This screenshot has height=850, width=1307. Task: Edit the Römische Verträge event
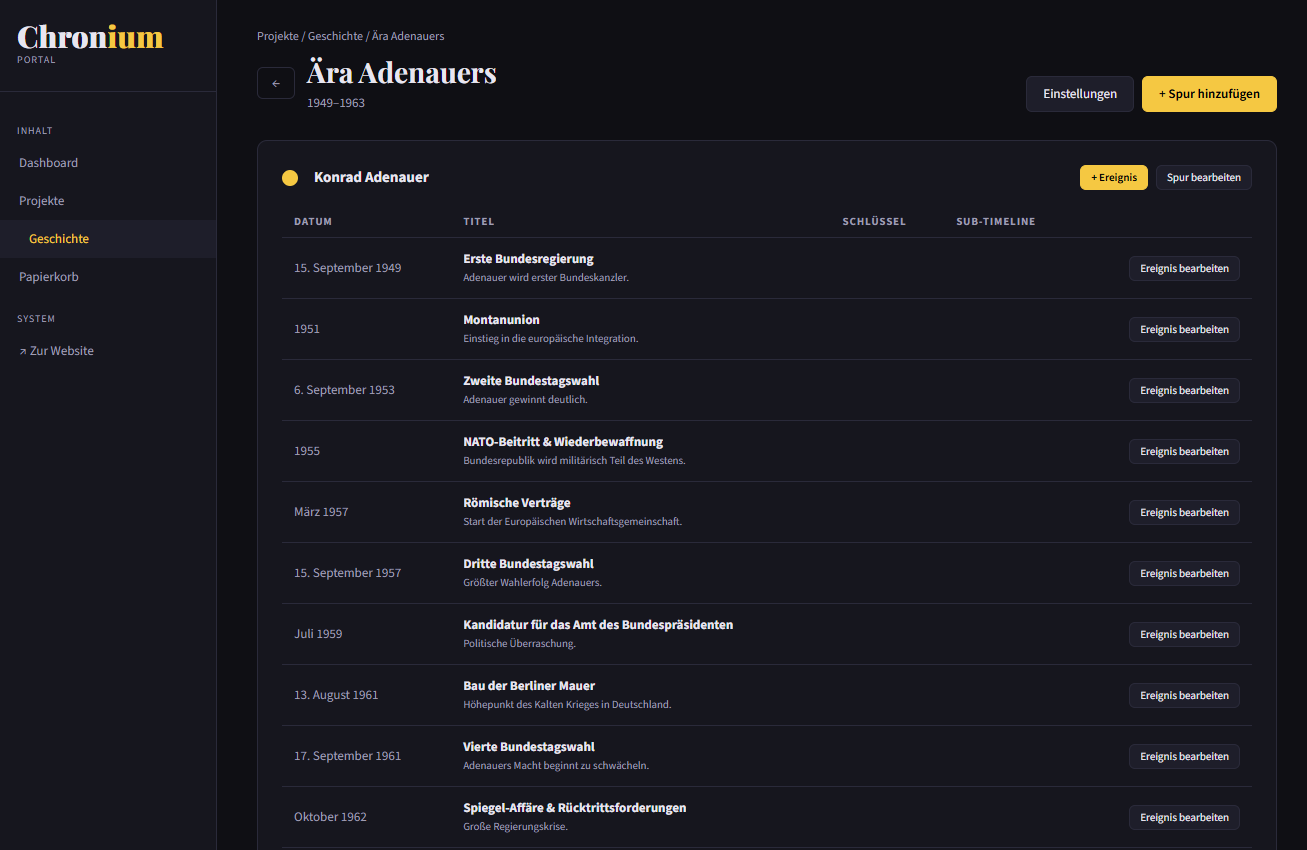point(1184,513)
